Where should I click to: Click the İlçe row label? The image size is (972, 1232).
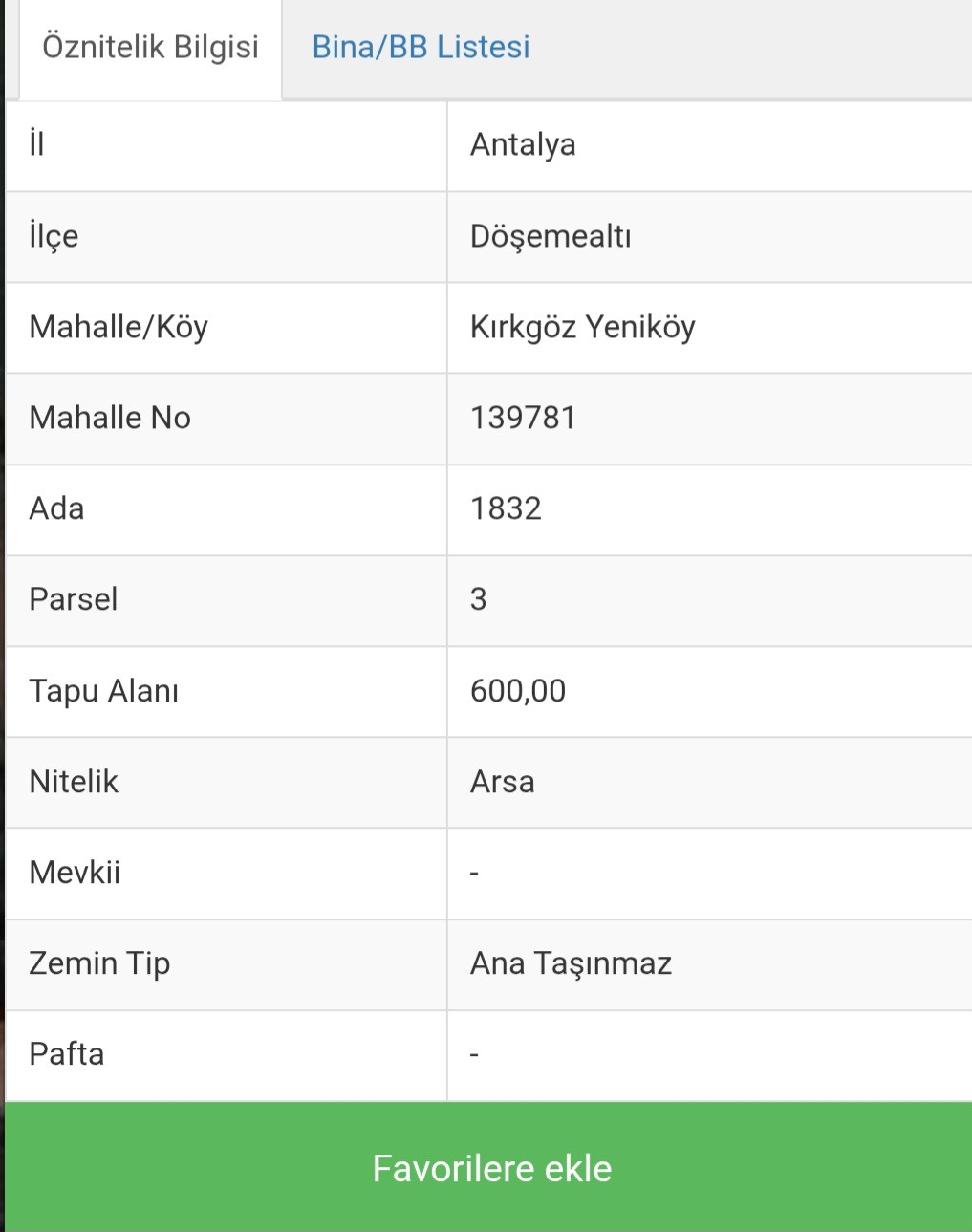click(x=54, y=236)
